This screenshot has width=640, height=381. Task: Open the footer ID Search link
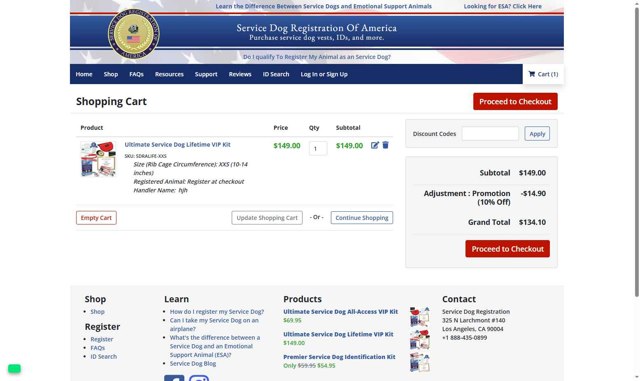[104, 356]
